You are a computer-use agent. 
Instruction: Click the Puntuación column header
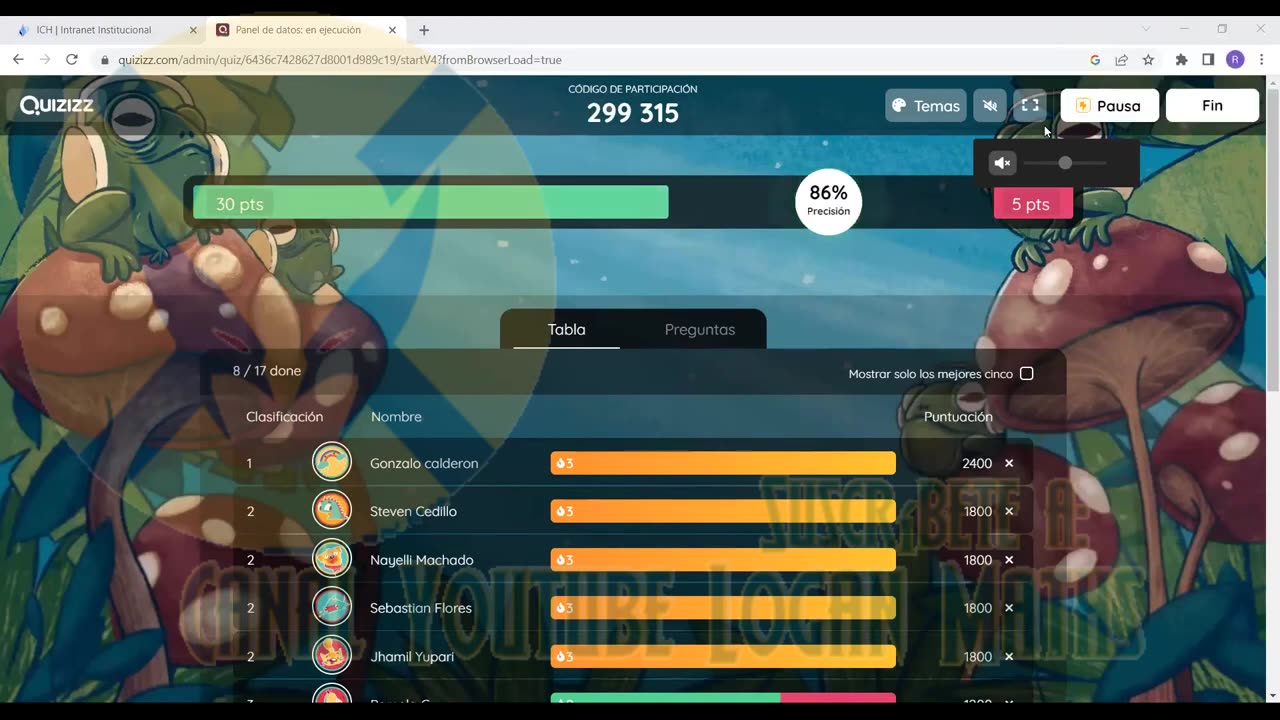pos(958,417)
